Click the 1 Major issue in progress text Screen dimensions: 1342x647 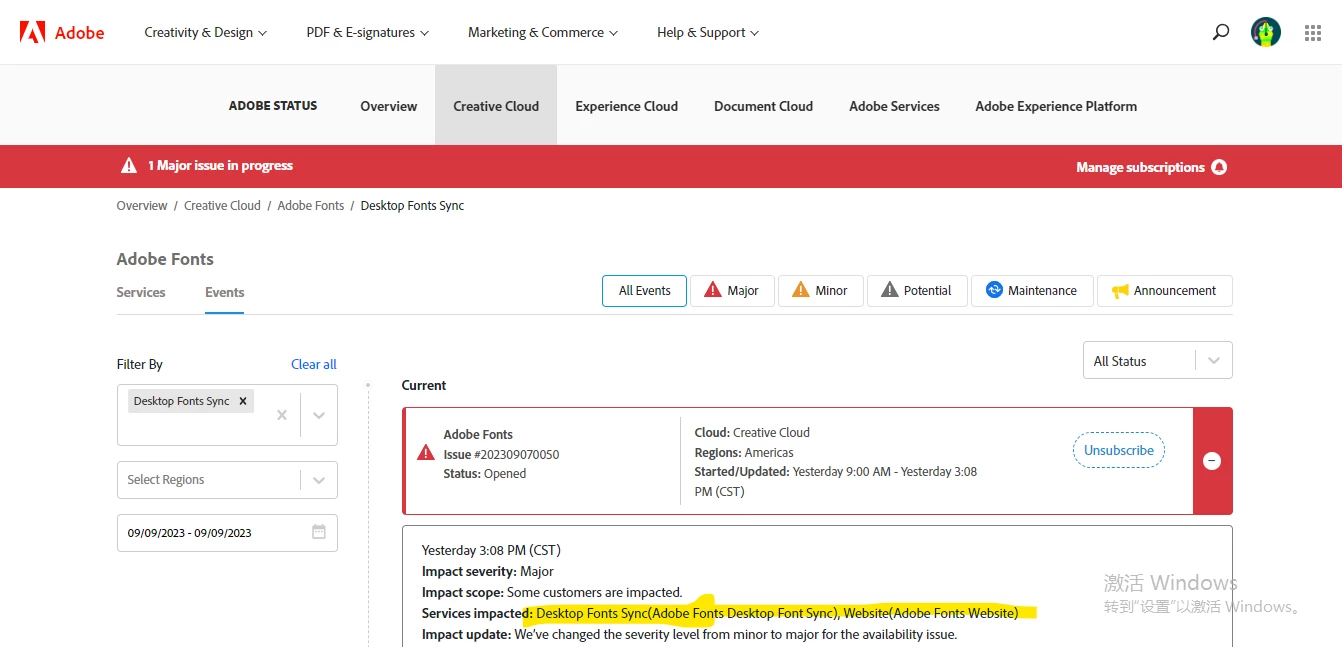[x=220, y=166]
